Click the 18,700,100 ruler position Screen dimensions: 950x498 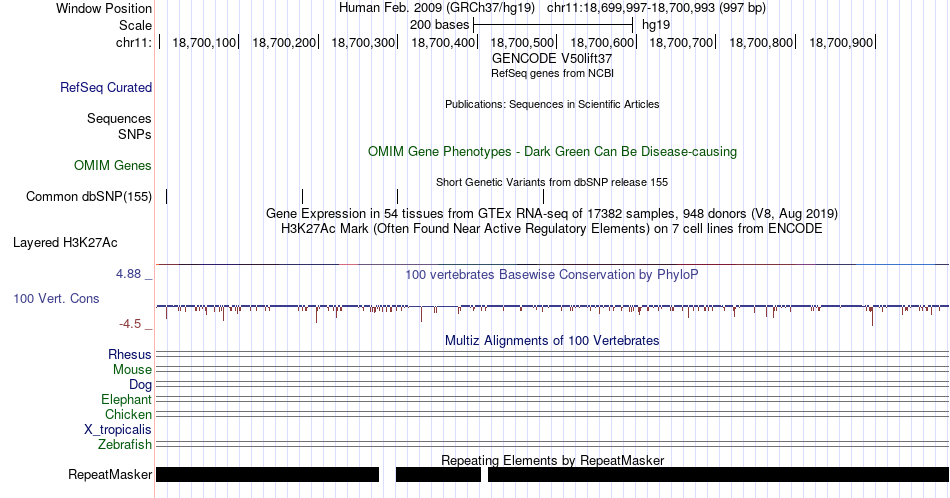pyautogui.click(x=204, y=42)
